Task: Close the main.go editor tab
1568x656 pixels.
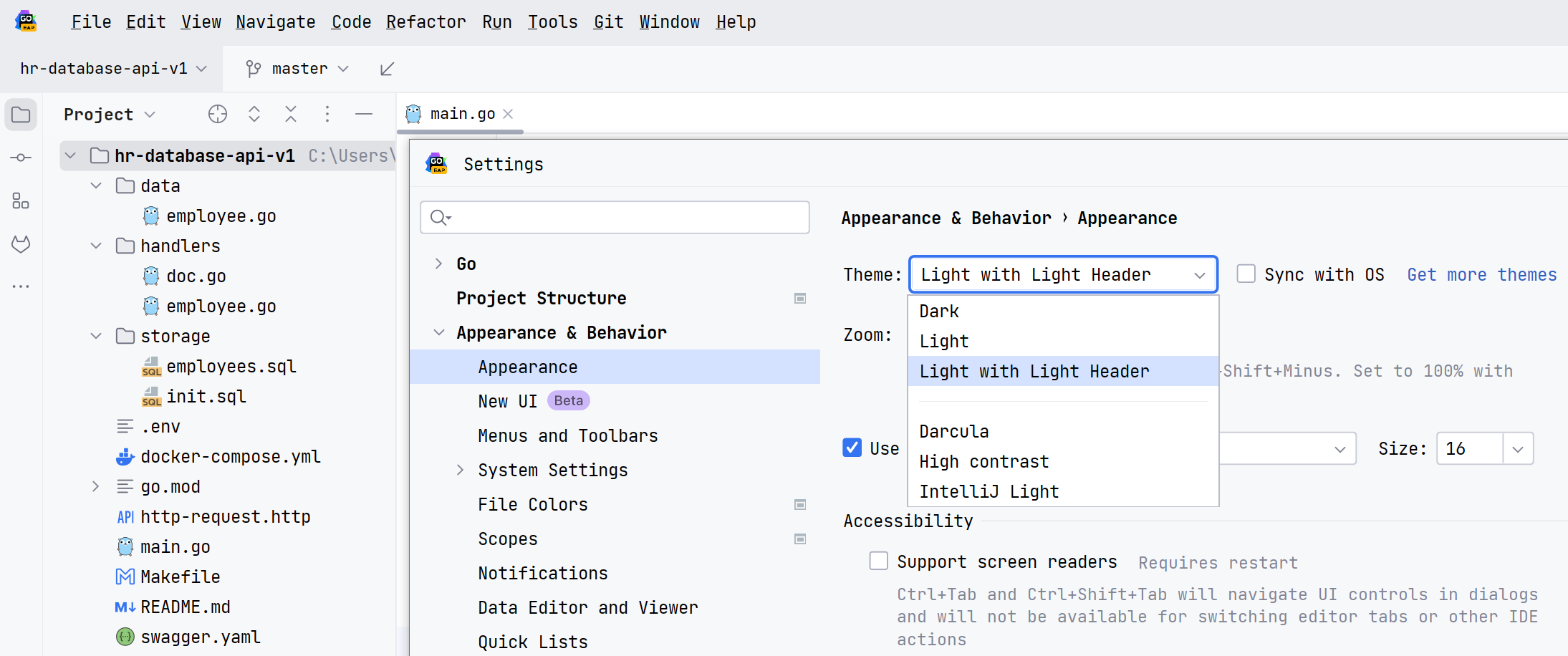Action: tap(508, 114)
